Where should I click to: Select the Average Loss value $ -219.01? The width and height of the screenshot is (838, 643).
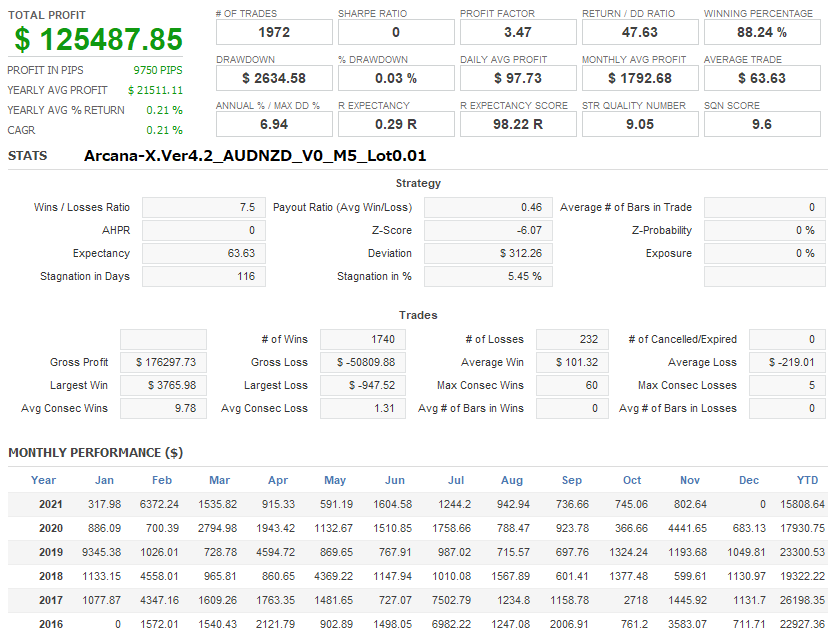[787, 362]
